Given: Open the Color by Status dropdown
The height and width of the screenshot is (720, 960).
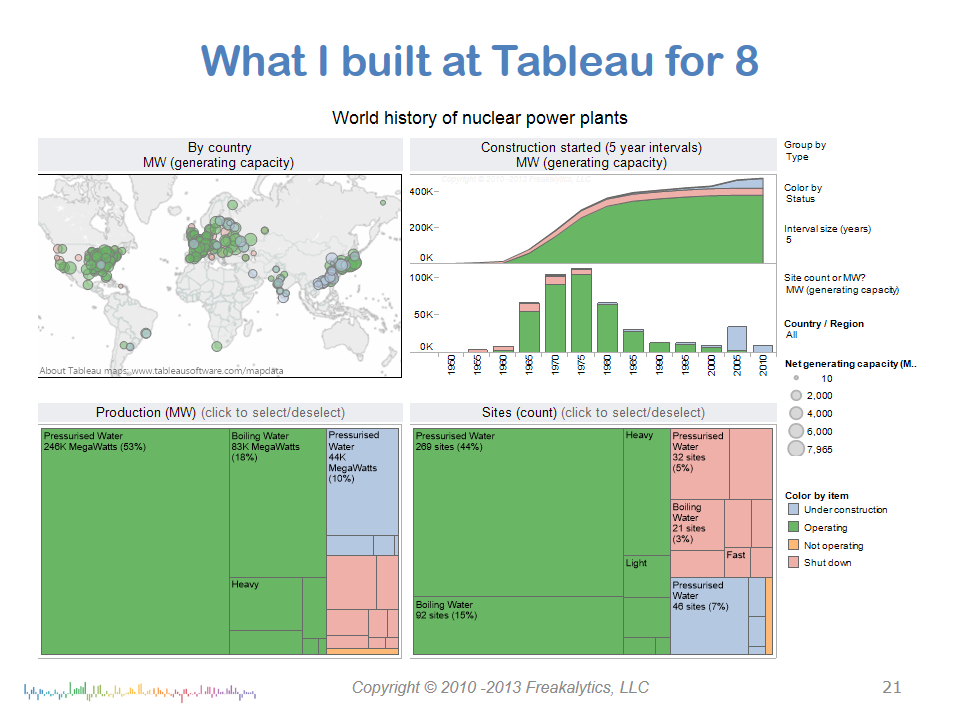Looking at the screenshot, I should 801,199.
